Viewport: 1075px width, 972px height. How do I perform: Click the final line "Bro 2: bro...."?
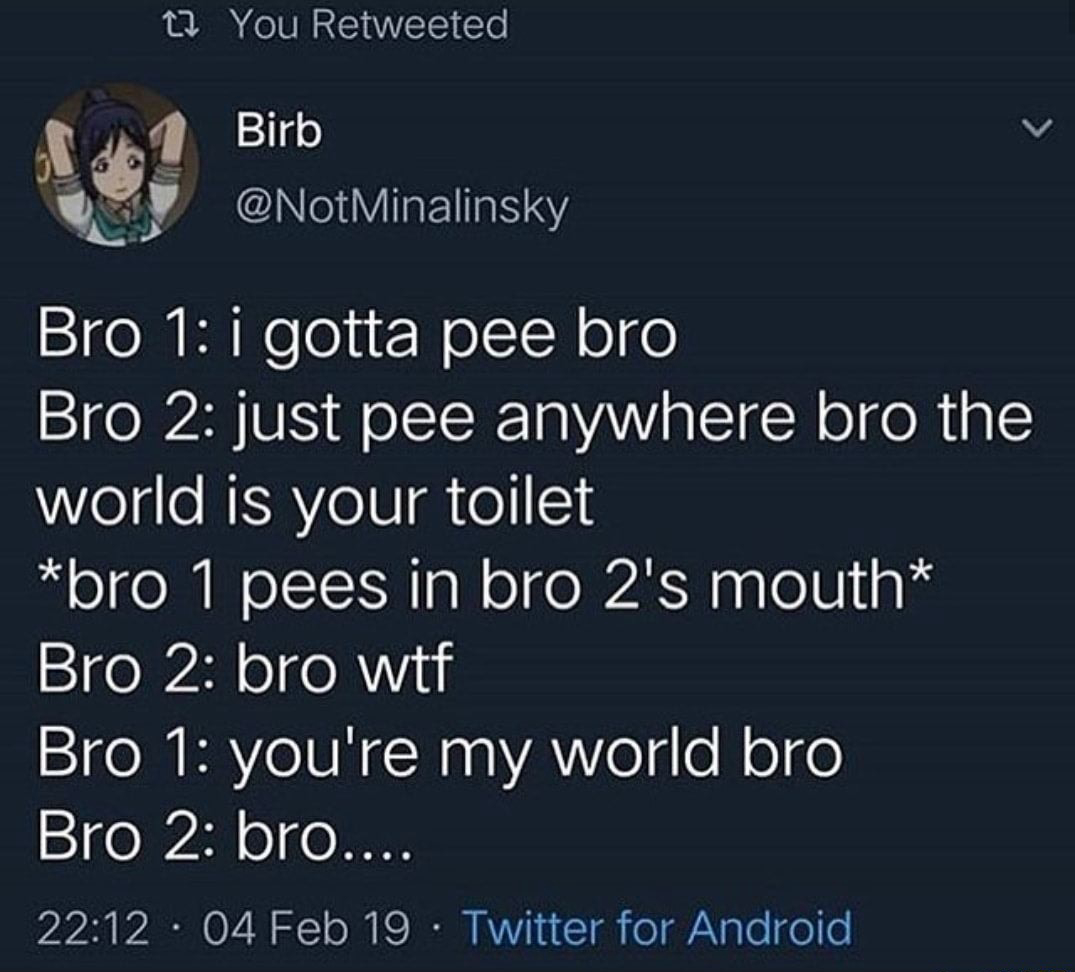[225, 838]
